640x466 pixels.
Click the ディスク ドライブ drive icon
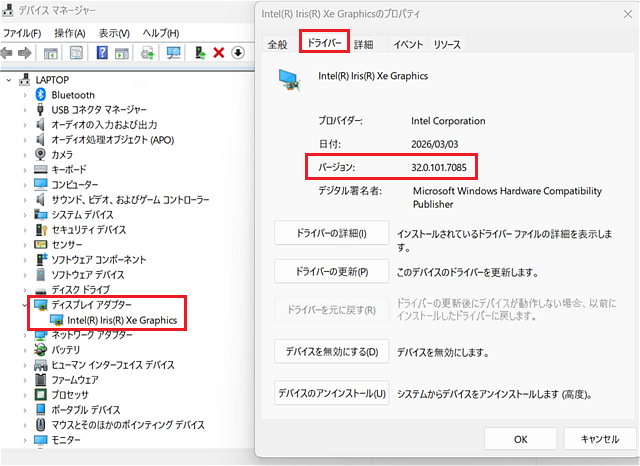(x=40, y=291)
